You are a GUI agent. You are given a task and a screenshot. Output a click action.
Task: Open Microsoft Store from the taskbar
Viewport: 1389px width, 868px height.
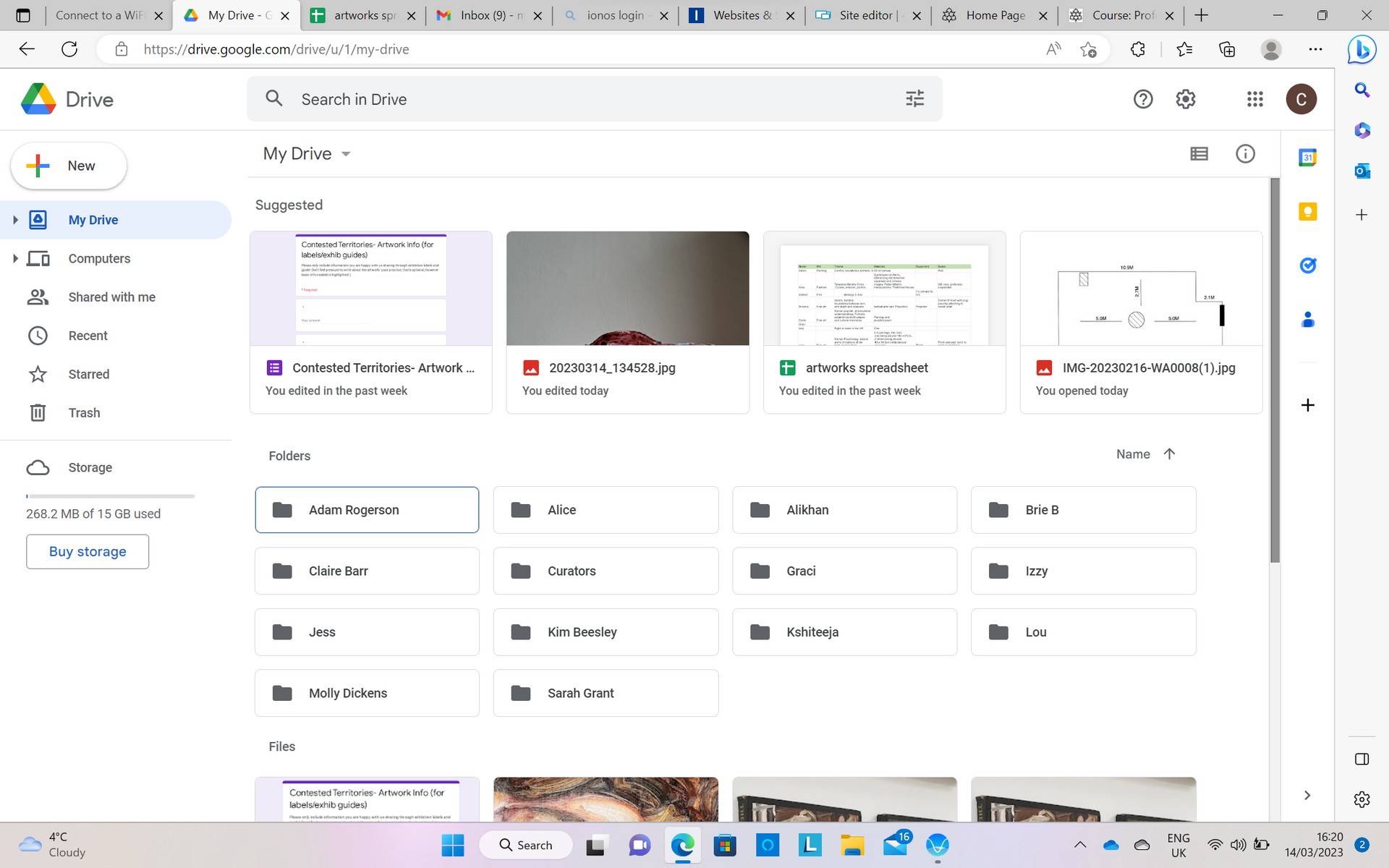pyautogui.click(x=724, y=845)
